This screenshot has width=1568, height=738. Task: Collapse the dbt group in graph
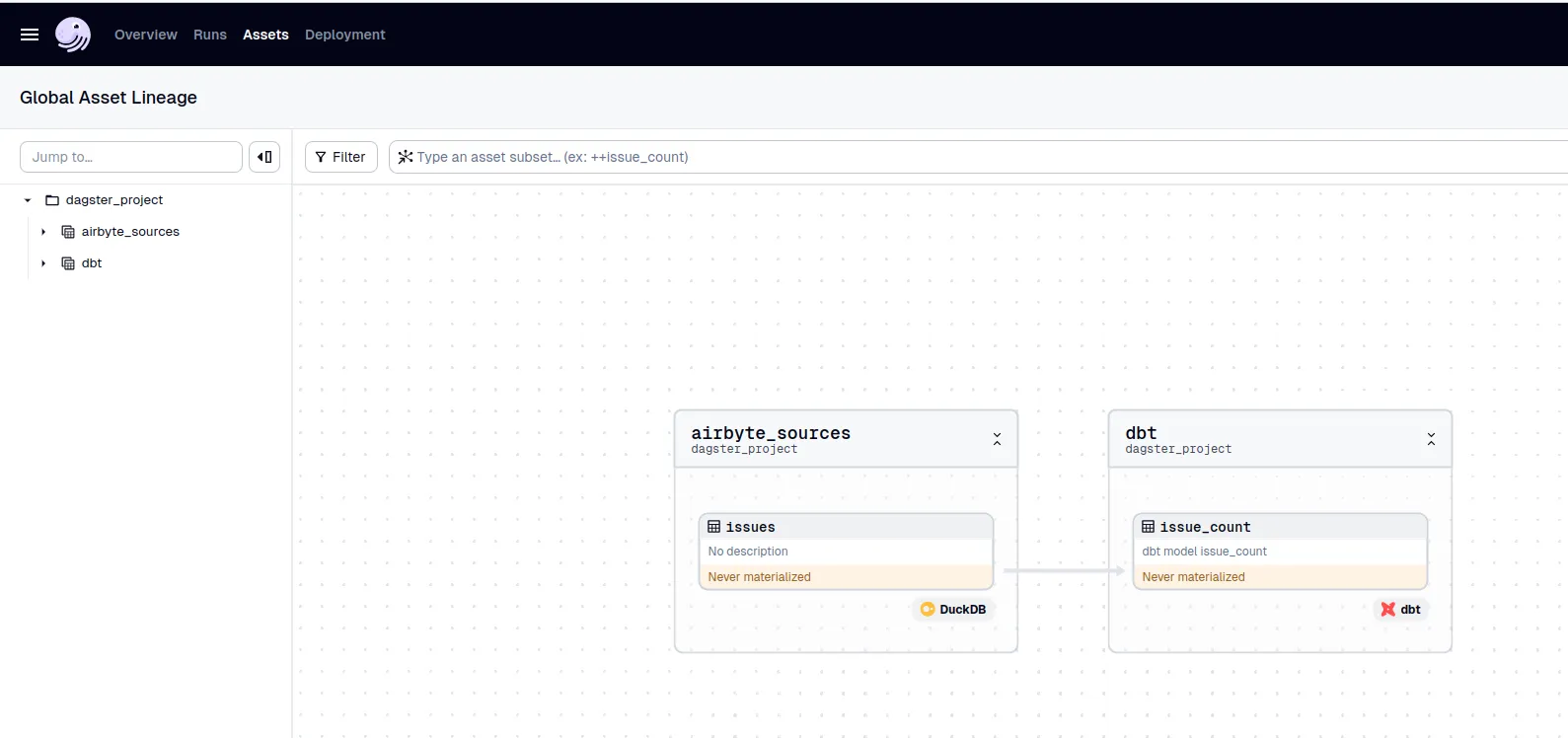point(1431,439)
